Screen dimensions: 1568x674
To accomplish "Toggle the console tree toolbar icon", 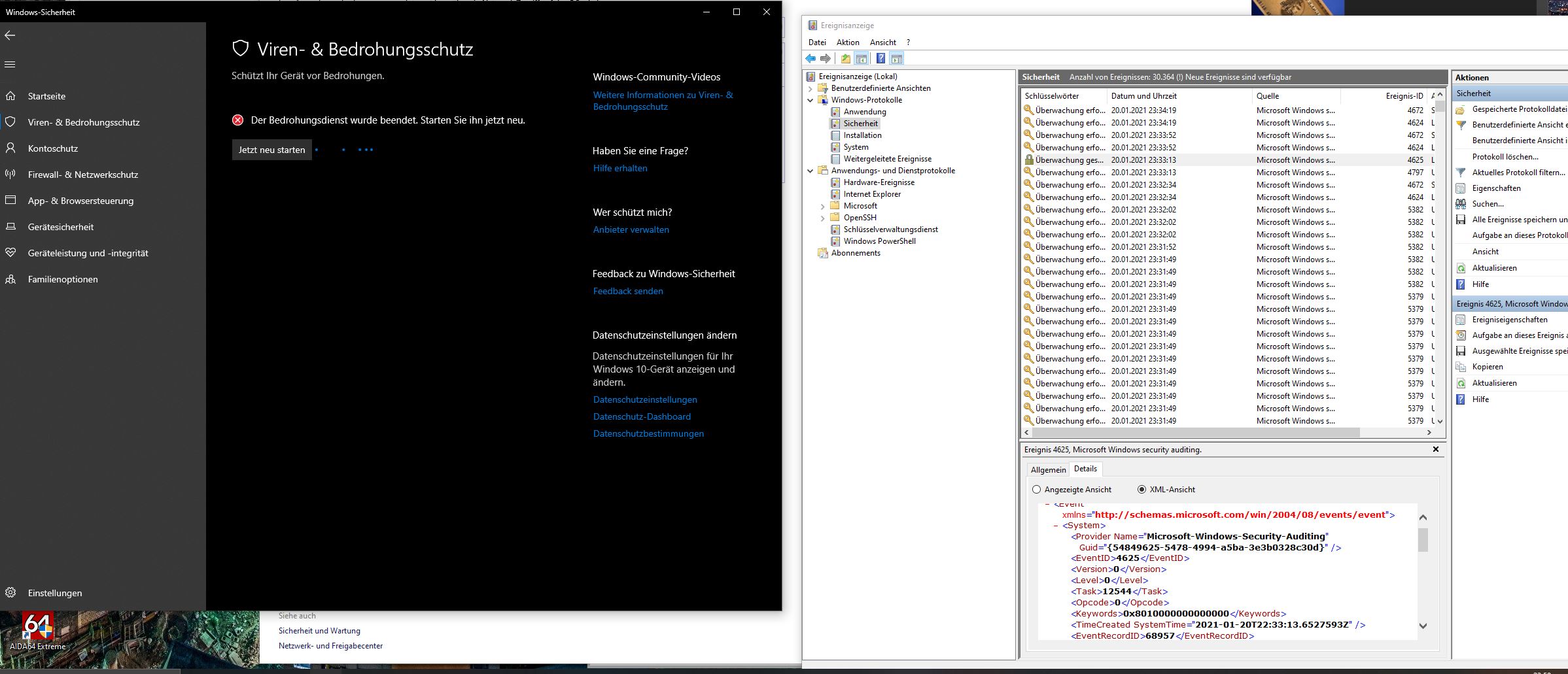I will point(862,59).
